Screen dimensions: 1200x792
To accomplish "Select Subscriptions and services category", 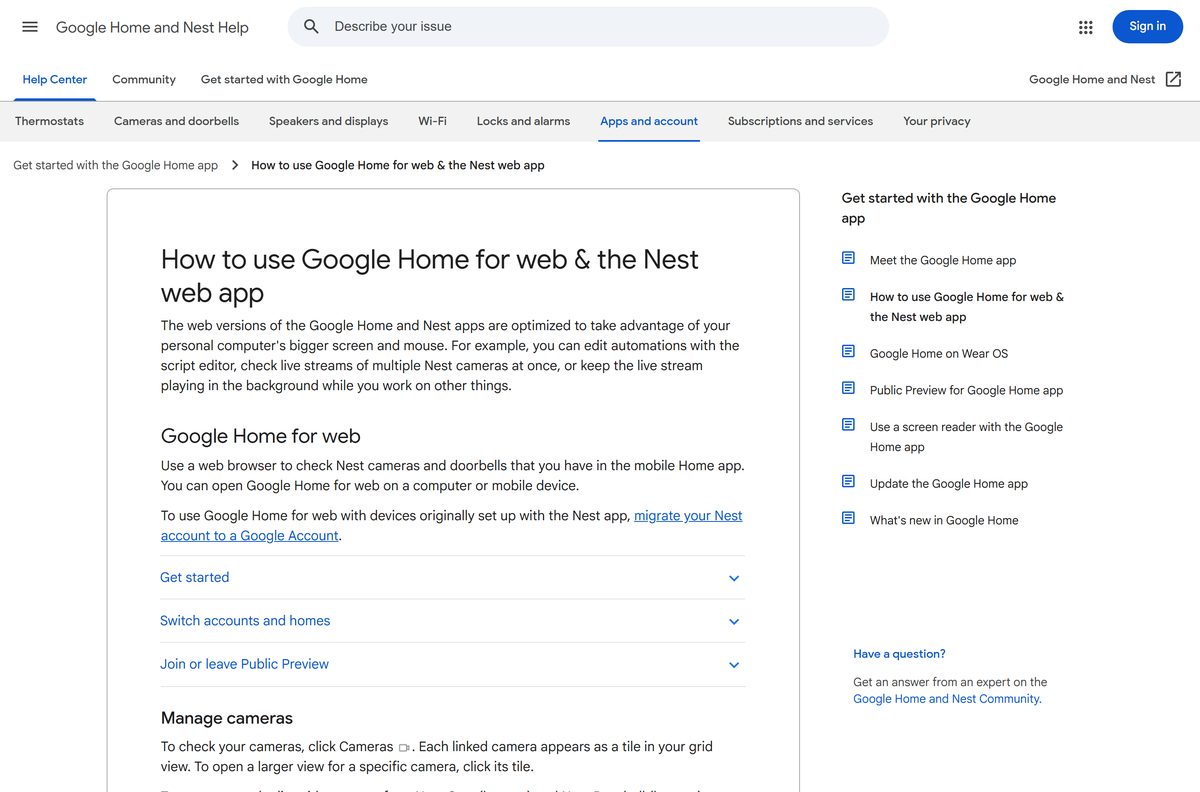I will (800, 121).
